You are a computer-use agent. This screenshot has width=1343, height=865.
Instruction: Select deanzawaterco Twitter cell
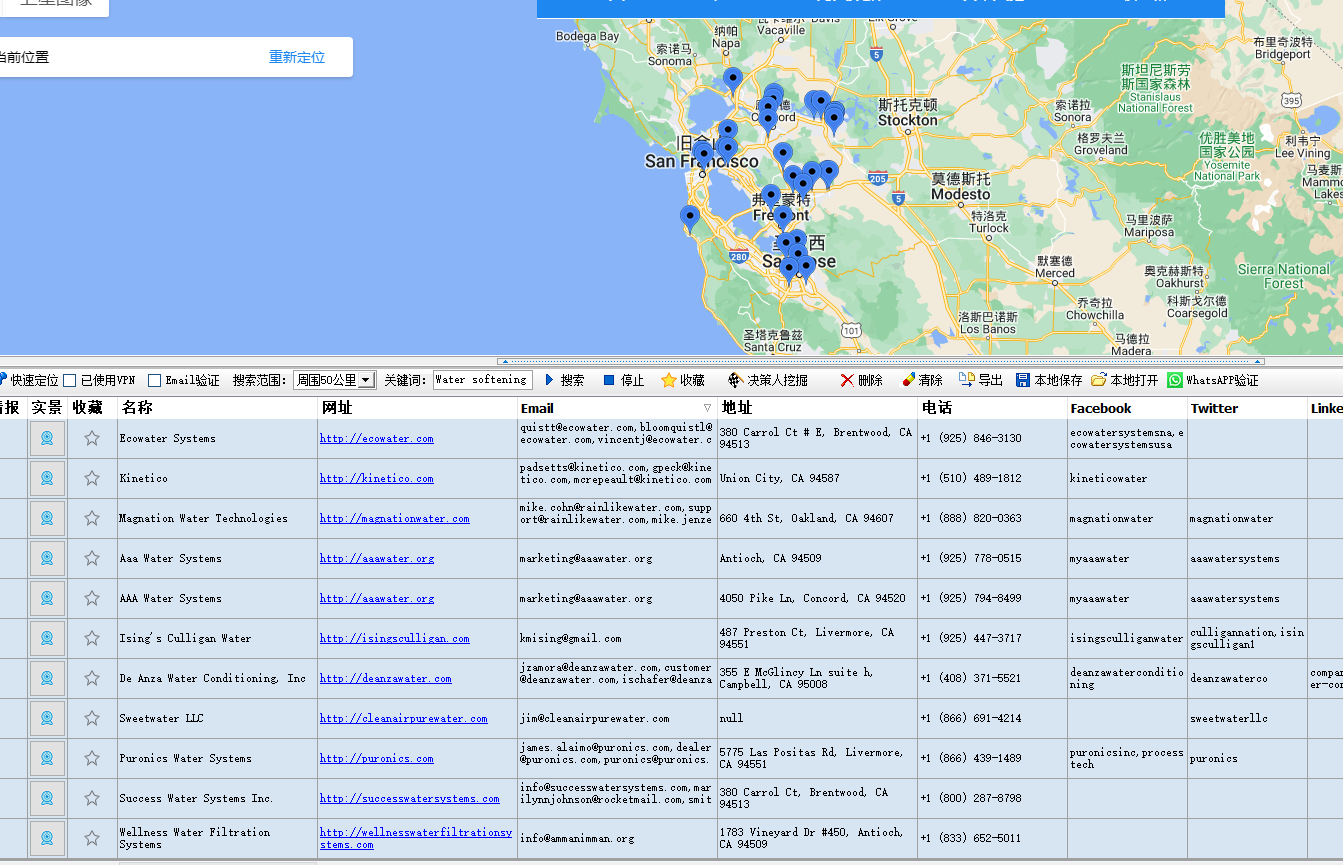coord(1247,678)
